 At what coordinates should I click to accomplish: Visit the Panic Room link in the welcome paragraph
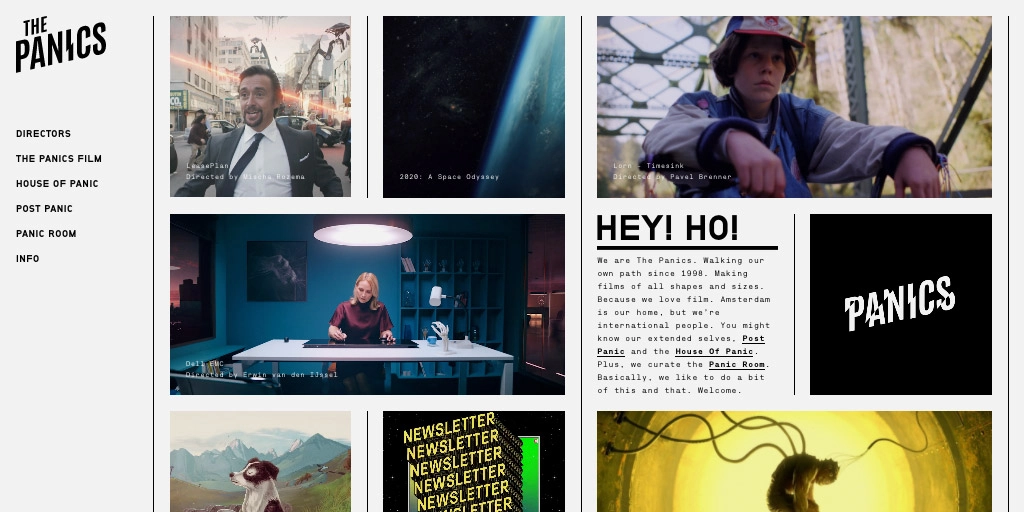click(736, 365)
